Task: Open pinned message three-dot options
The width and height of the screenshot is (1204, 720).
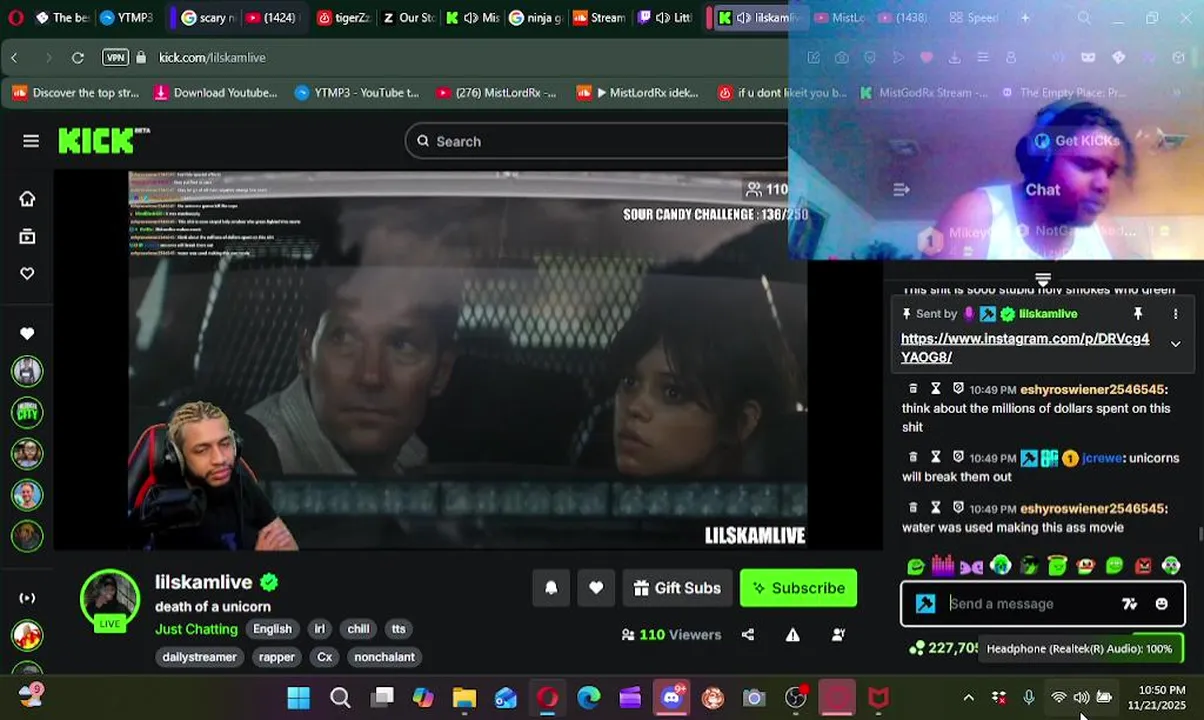Action: point(1175,314)
